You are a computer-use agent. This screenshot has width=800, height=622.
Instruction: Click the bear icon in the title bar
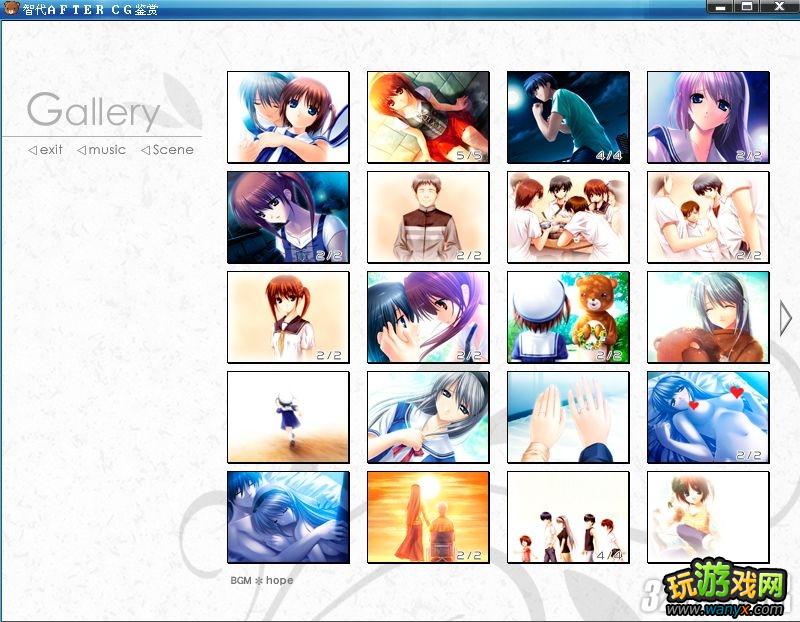[x=11, y=8]
